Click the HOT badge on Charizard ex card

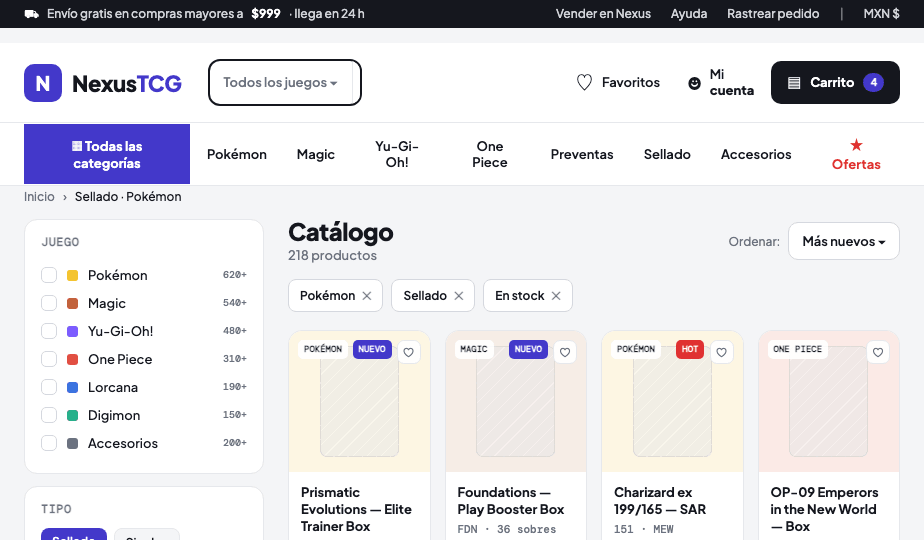pyautogui.click(x=689, y=349)
